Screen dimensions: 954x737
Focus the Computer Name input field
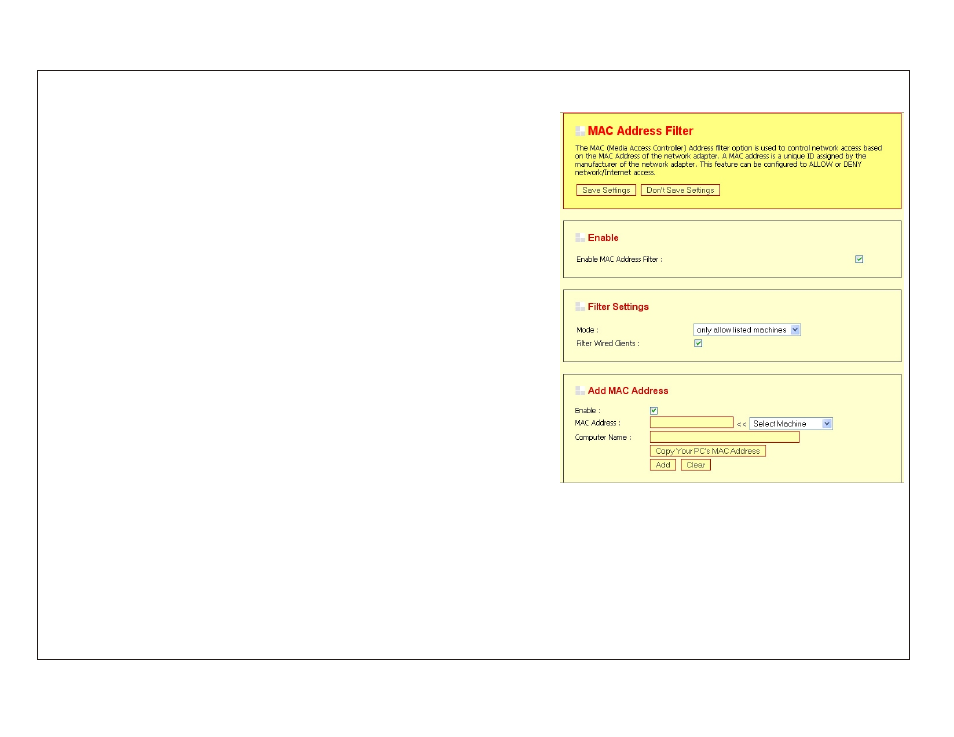click(x=725, y=437)
